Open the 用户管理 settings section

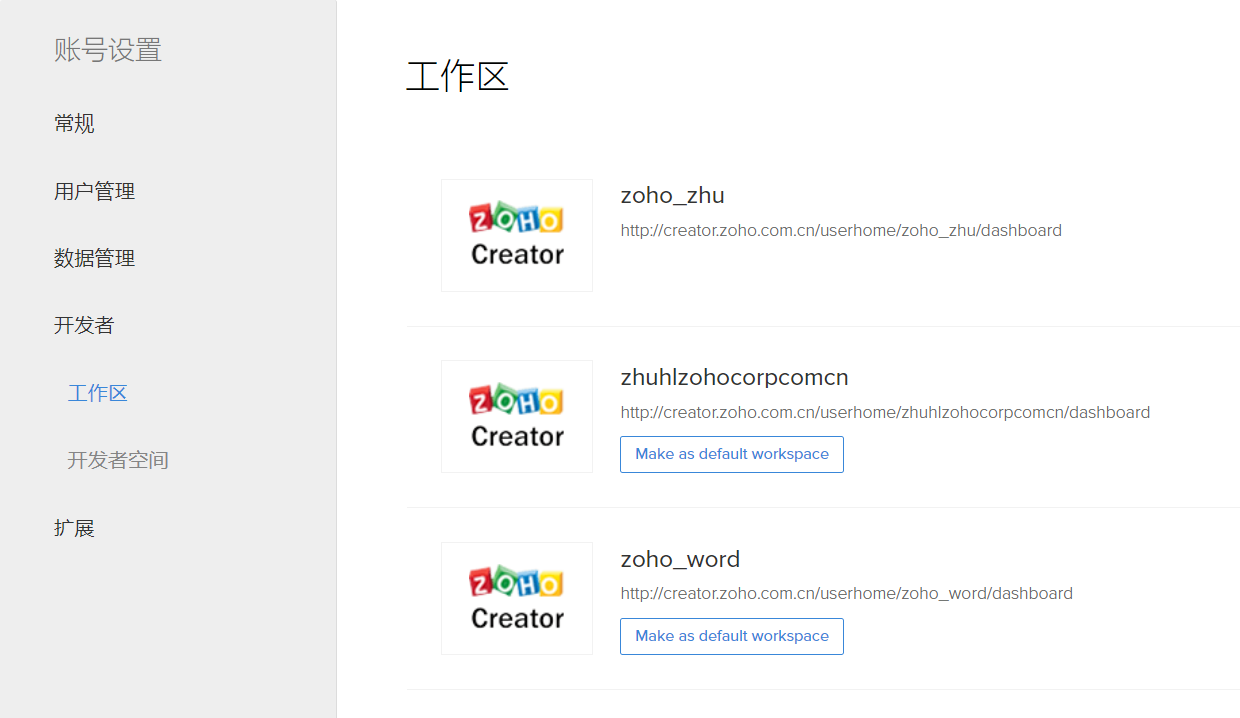pyautogui.click(x=94, y=191)
